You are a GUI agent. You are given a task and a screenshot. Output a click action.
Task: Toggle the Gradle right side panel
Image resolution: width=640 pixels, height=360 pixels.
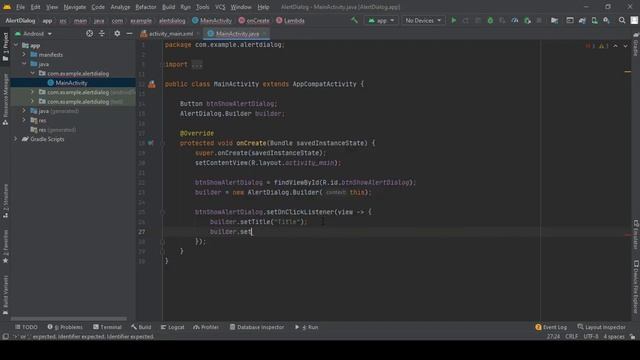(636, 45)
